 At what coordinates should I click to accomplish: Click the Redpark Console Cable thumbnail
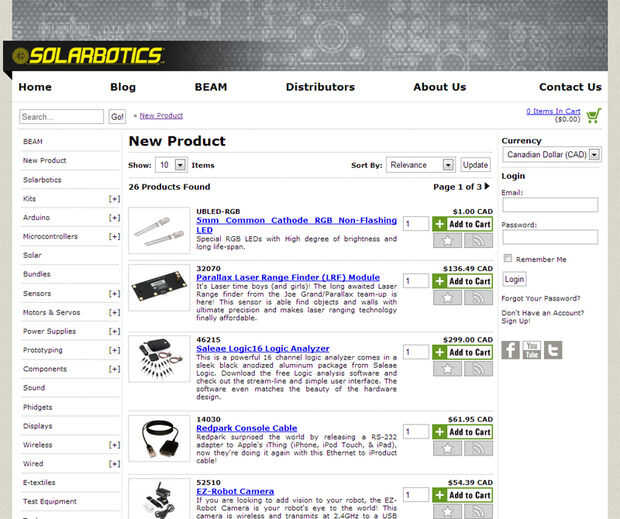159,438
